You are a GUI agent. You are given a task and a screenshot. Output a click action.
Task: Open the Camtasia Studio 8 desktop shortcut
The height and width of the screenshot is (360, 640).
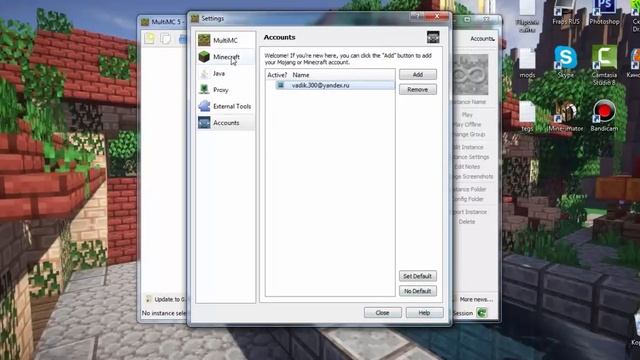(x=604, y=65)
